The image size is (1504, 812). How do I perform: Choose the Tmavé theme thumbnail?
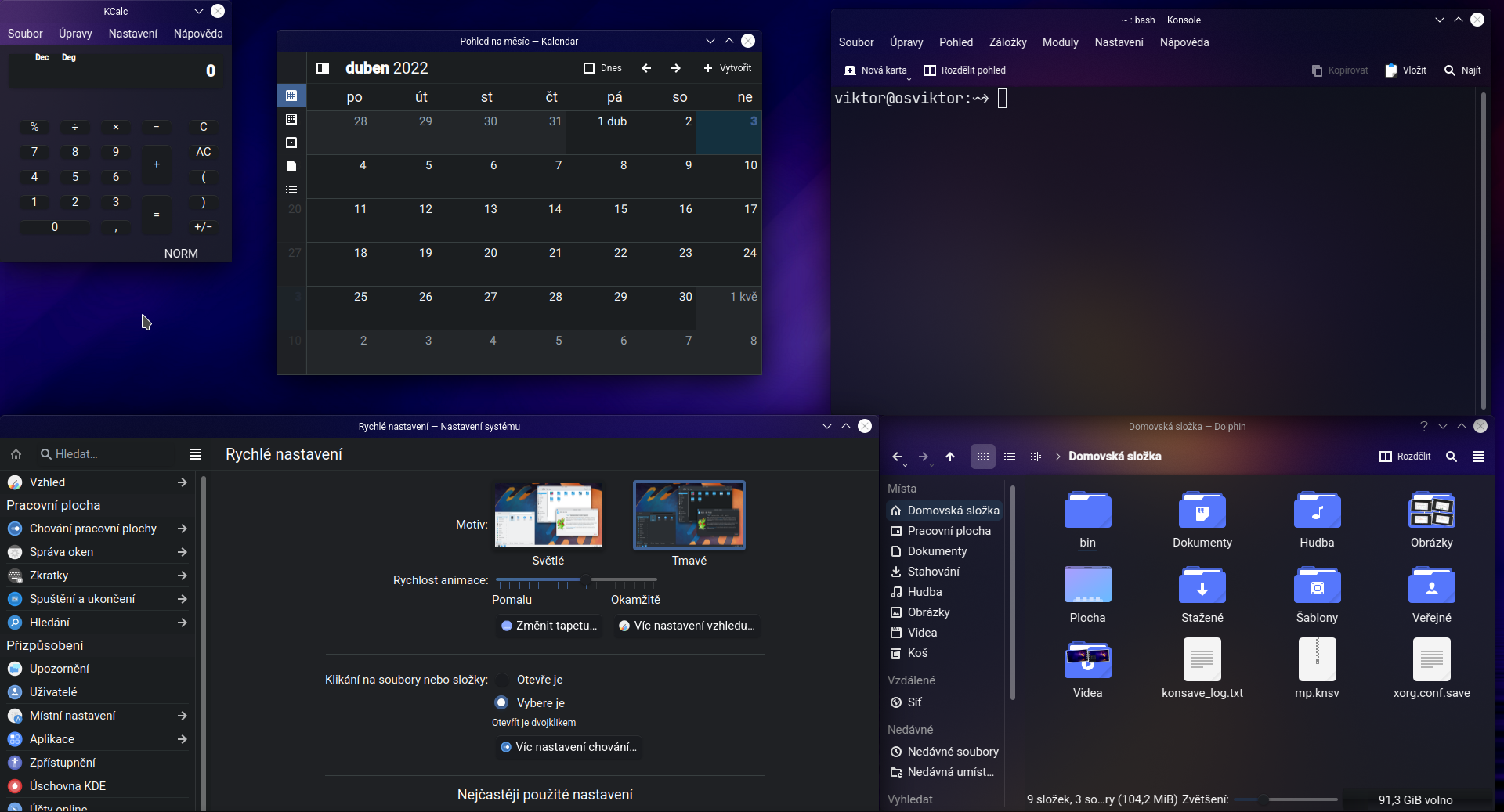[x=689, y=515]
